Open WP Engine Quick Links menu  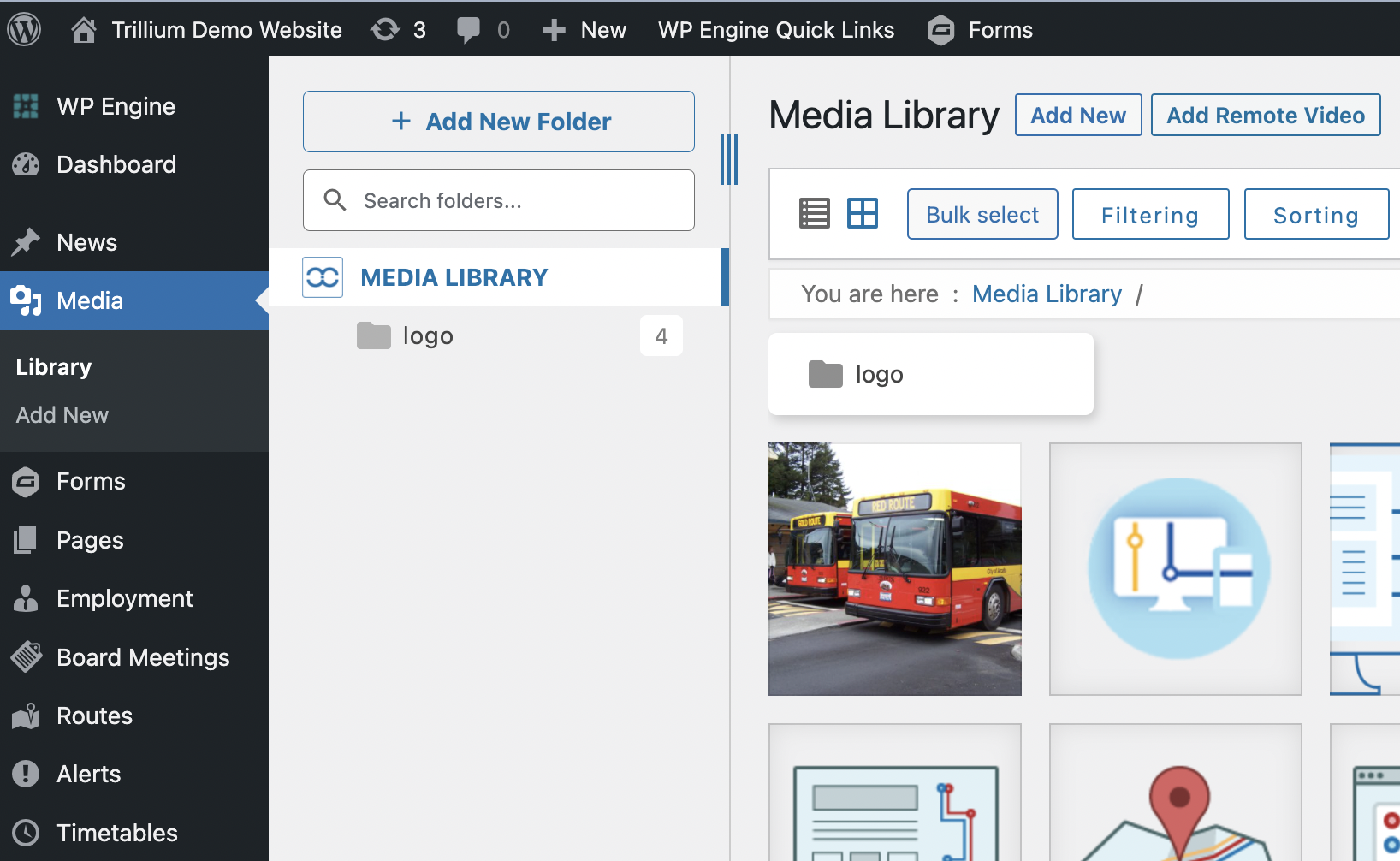[775, 28]
